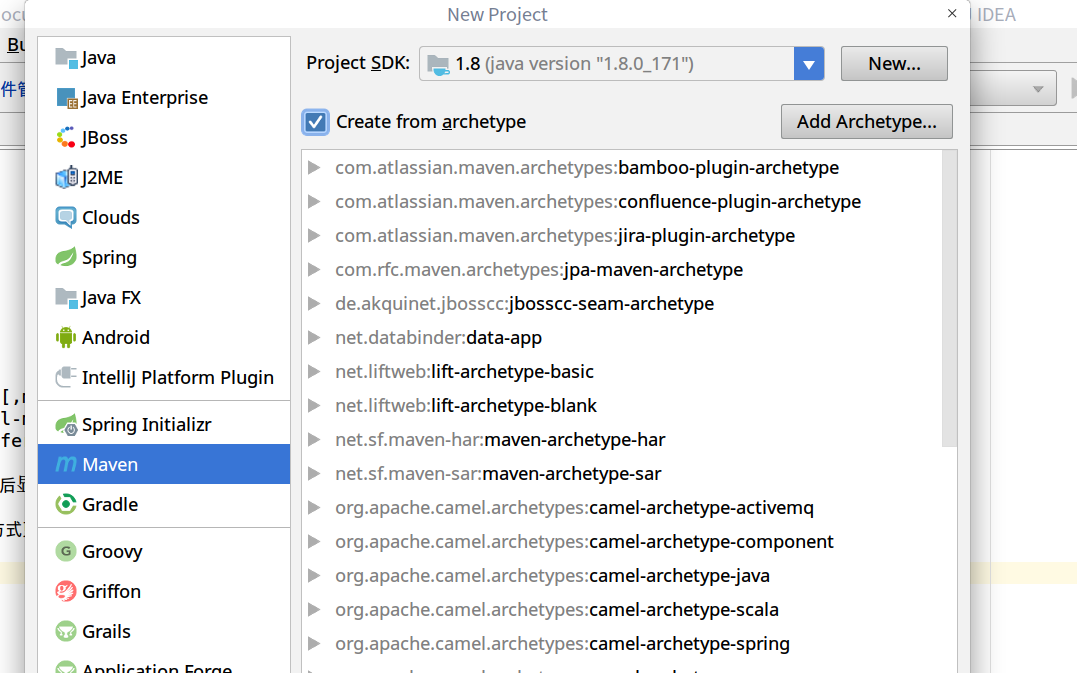The image size is (1077, 673).
Task: Expand jira-plugin-archetype entry
Action: point(314,236)
